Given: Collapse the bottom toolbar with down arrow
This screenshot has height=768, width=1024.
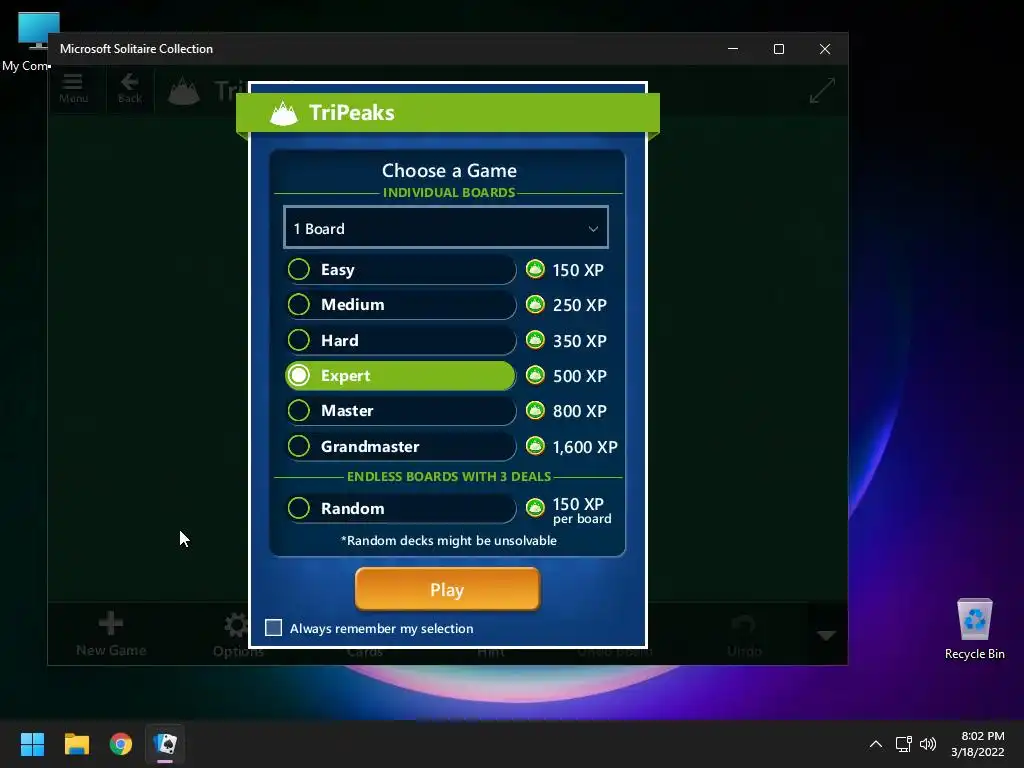Looking at the screenshot, I should 827,635.
